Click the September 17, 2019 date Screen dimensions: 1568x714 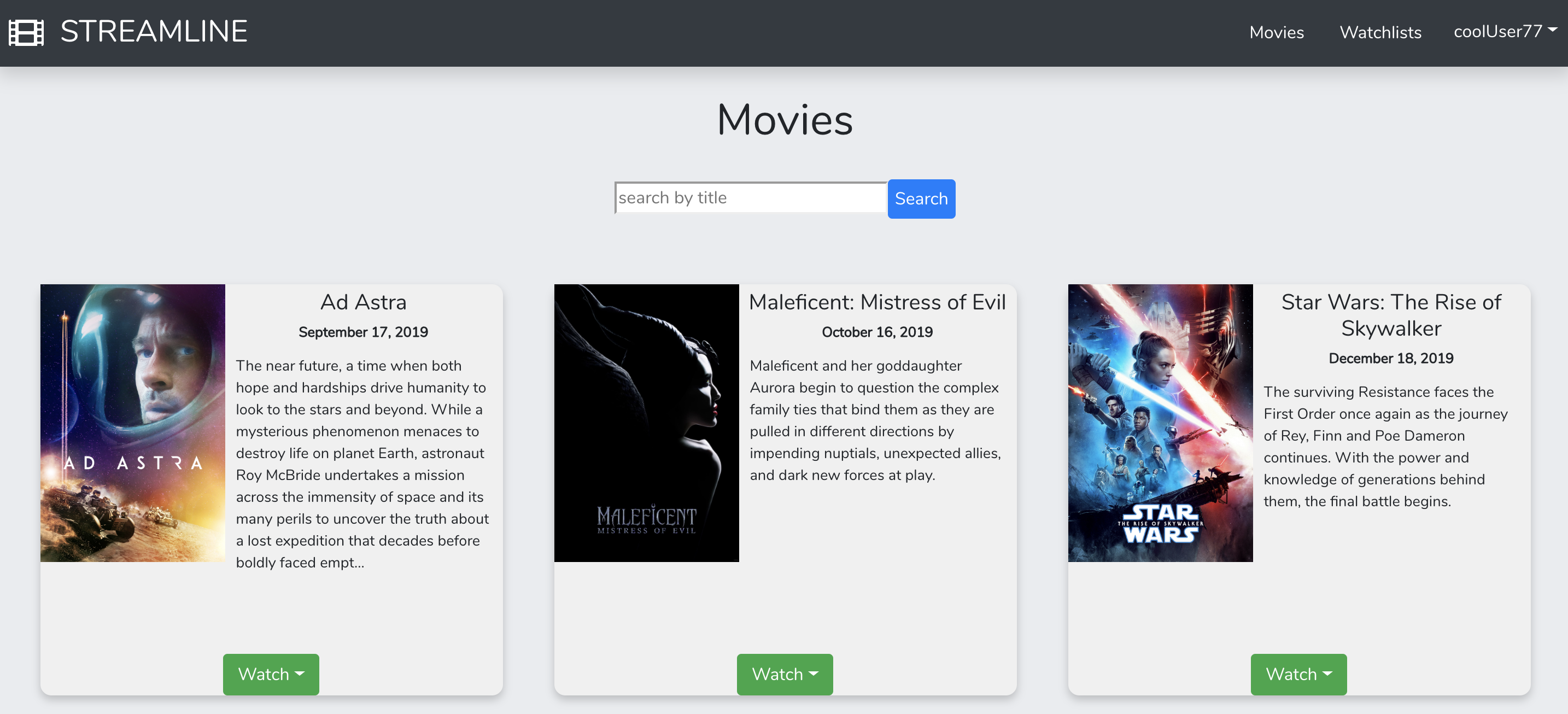point(364,332)
